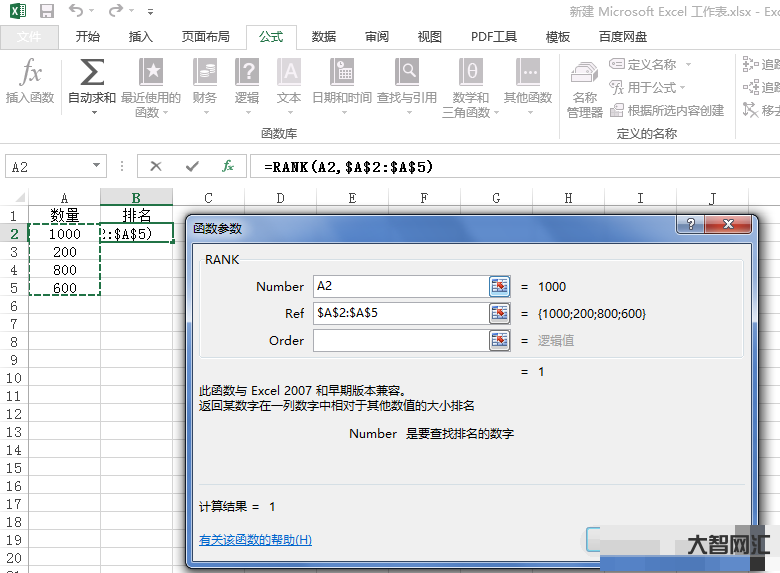The height and width of the screenshot is (573, 780).
Task: Click the Ref field range selector button
Action: click(499, 314)
